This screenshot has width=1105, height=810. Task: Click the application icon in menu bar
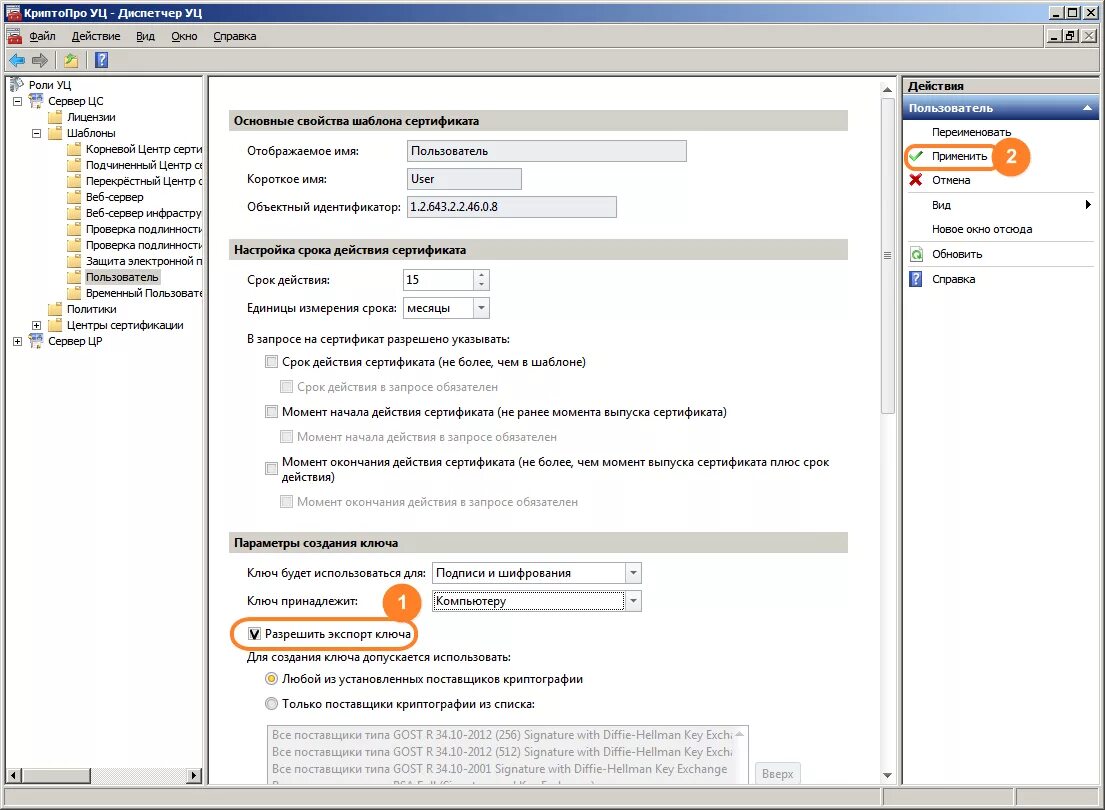[x=14, y=36]
